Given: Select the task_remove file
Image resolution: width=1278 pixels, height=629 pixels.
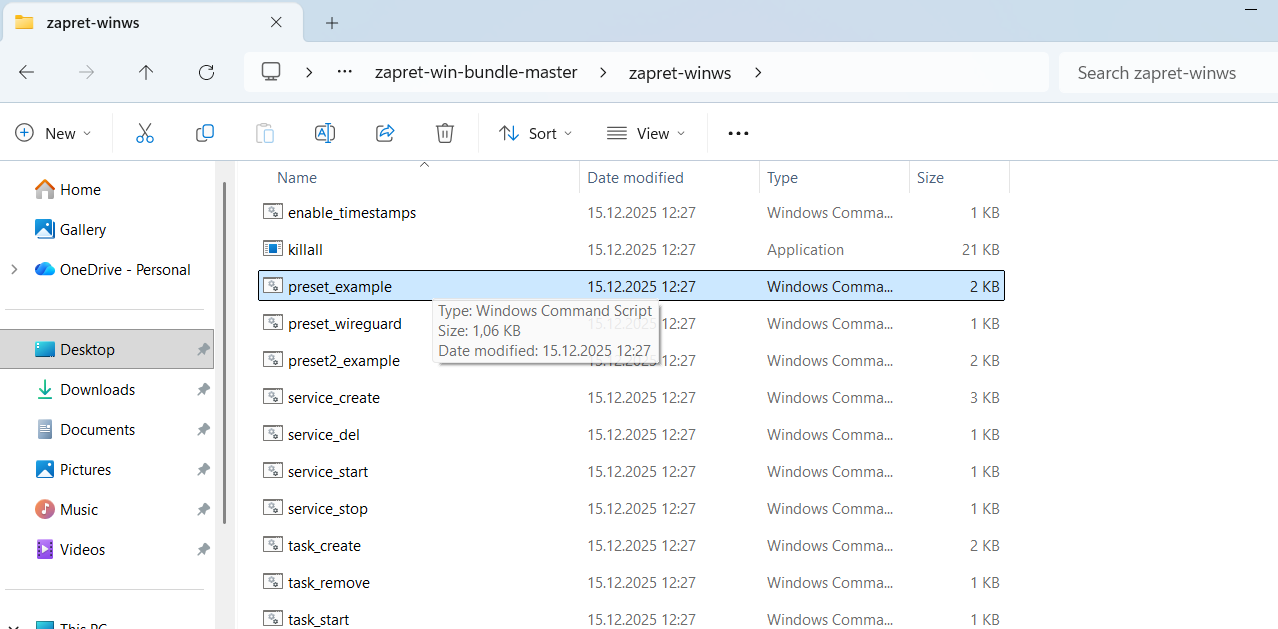Looking at the screenshot, I should tap(631, 582).
